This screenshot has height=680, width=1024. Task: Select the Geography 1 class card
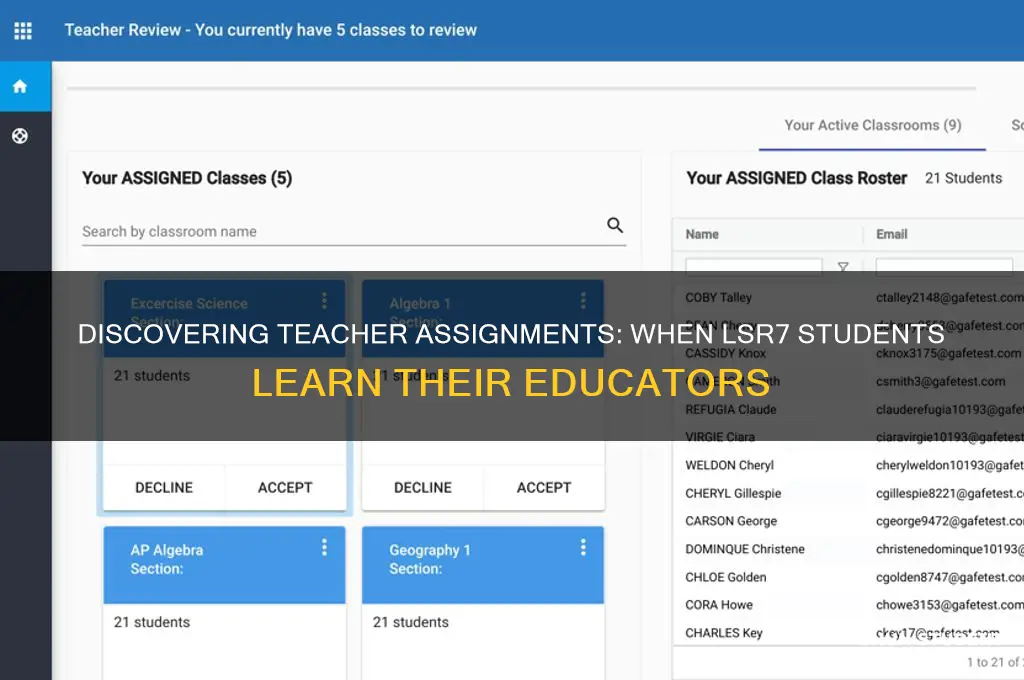[x=483, y=602]
